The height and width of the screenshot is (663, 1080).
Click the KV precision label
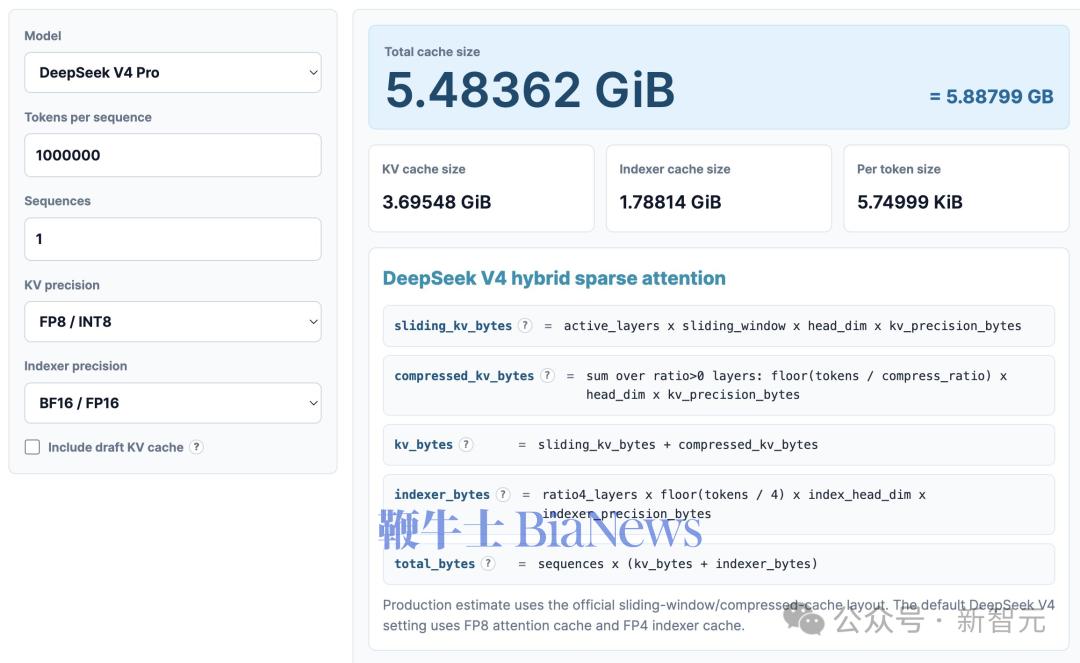pos(62,285)
